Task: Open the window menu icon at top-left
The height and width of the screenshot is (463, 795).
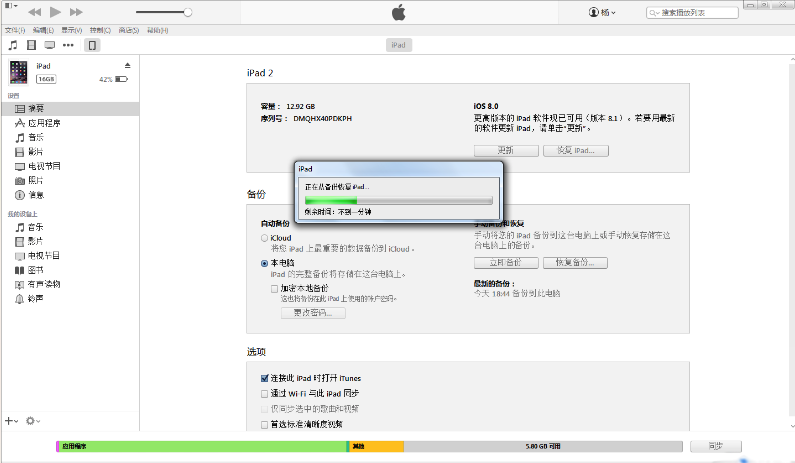Action: (x=11, y=6)
